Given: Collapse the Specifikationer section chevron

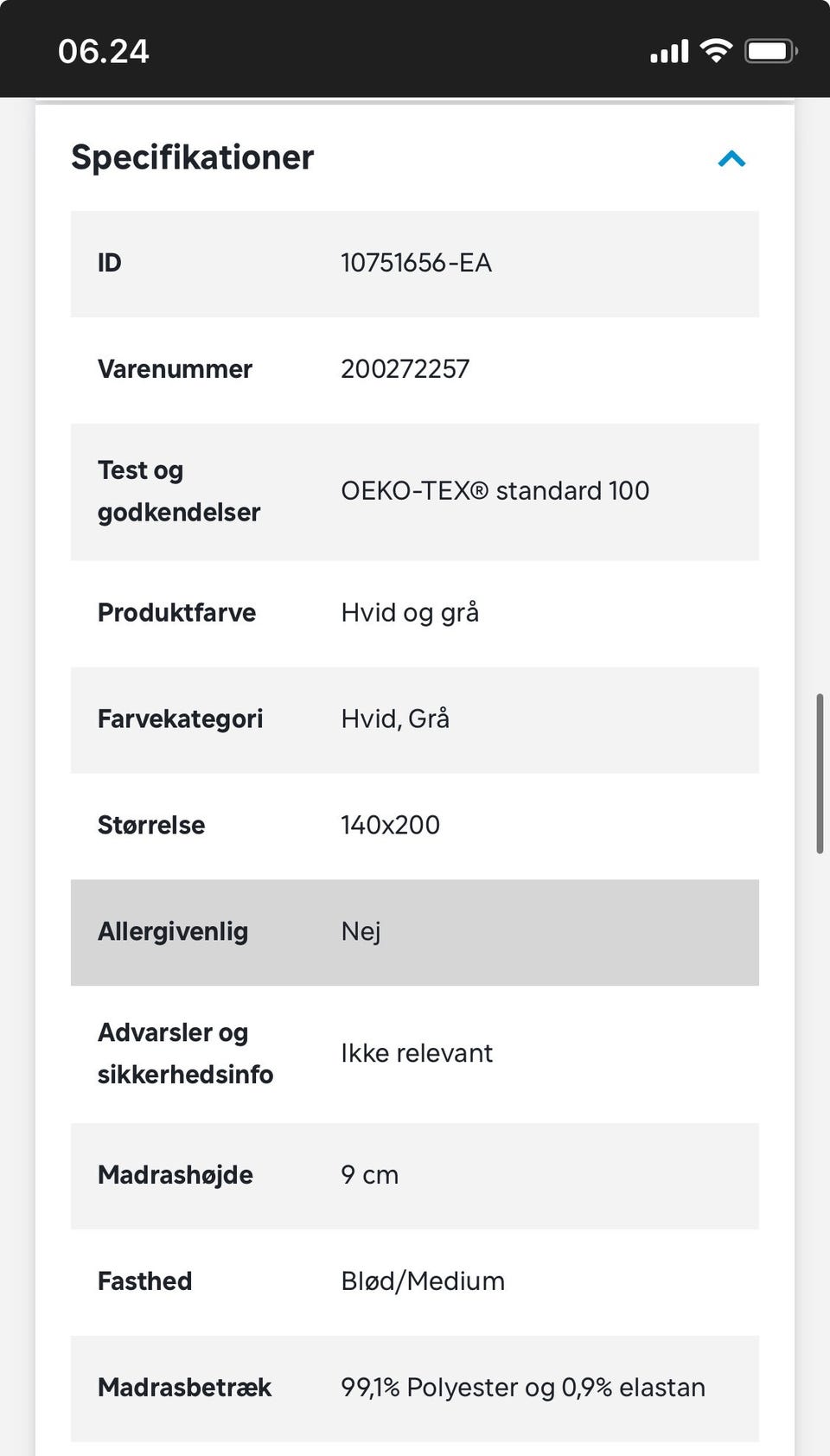Looking at the screenshot, I should [731, 159].
